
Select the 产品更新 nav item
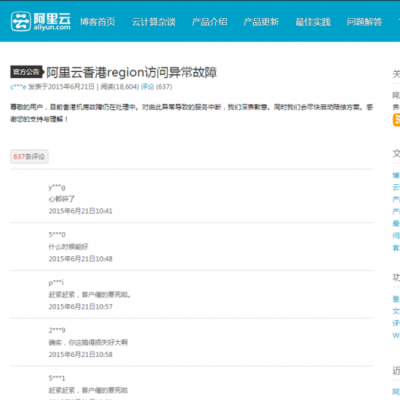[x=261, y=22]
